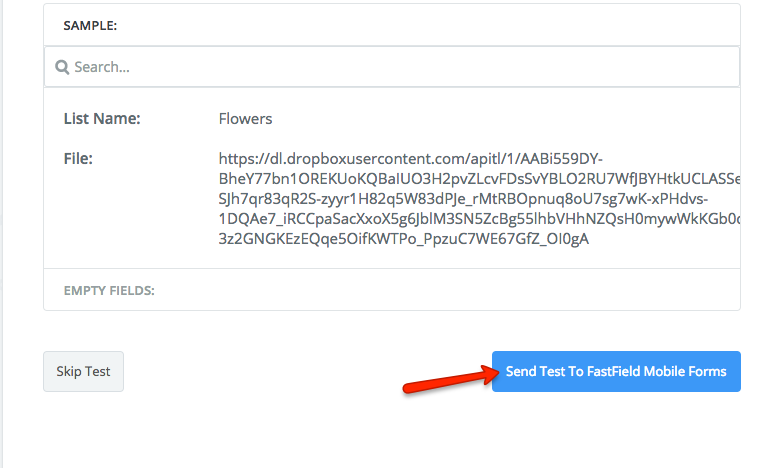Select the File field label
This screenshot has width=780, height=468.
click(78, 158)
